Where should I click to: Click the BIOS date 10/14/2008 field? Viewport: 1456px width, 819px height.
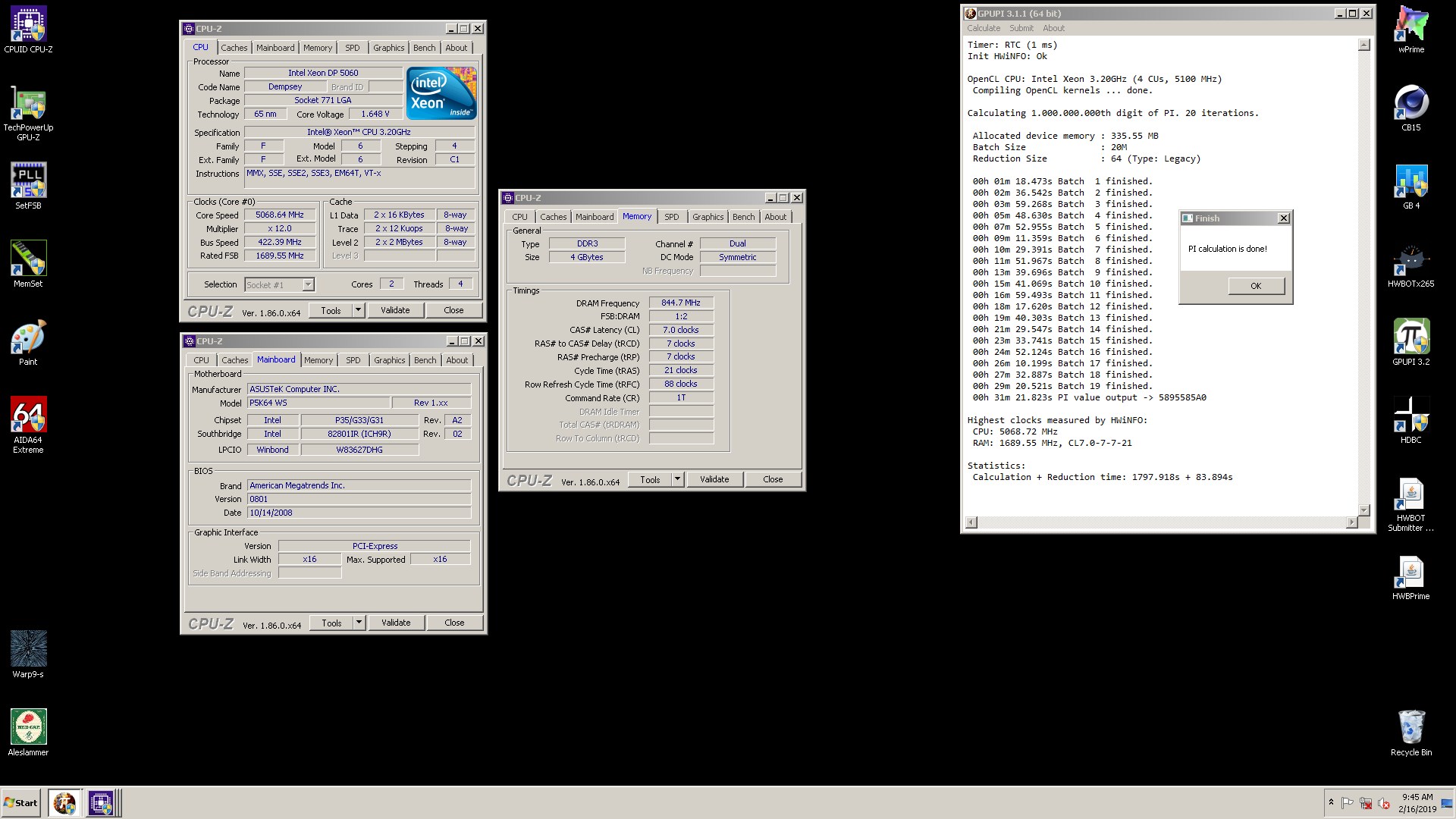pos(359,513)
